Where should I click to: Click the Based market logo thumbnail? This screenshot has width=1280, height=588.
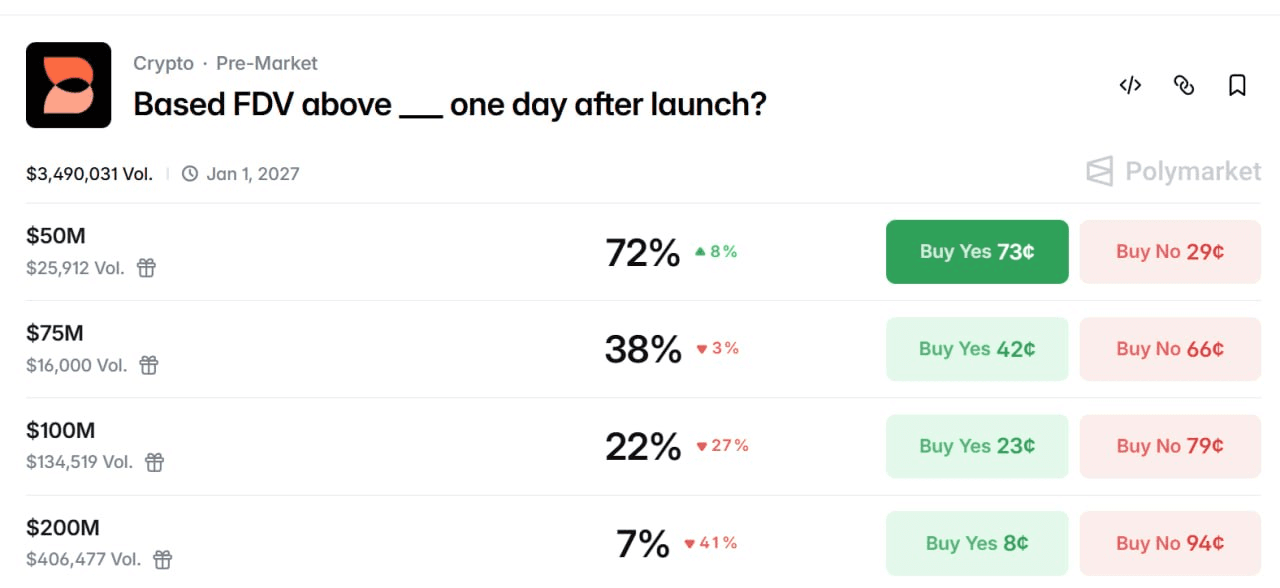point(68,85)
